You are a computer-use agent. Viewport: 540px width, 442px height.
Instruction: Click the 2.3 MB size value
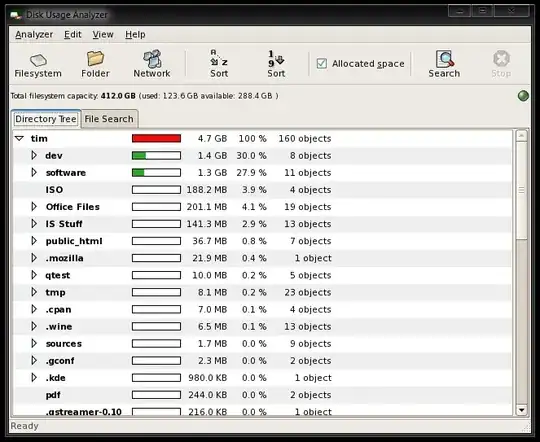point(212,361)
